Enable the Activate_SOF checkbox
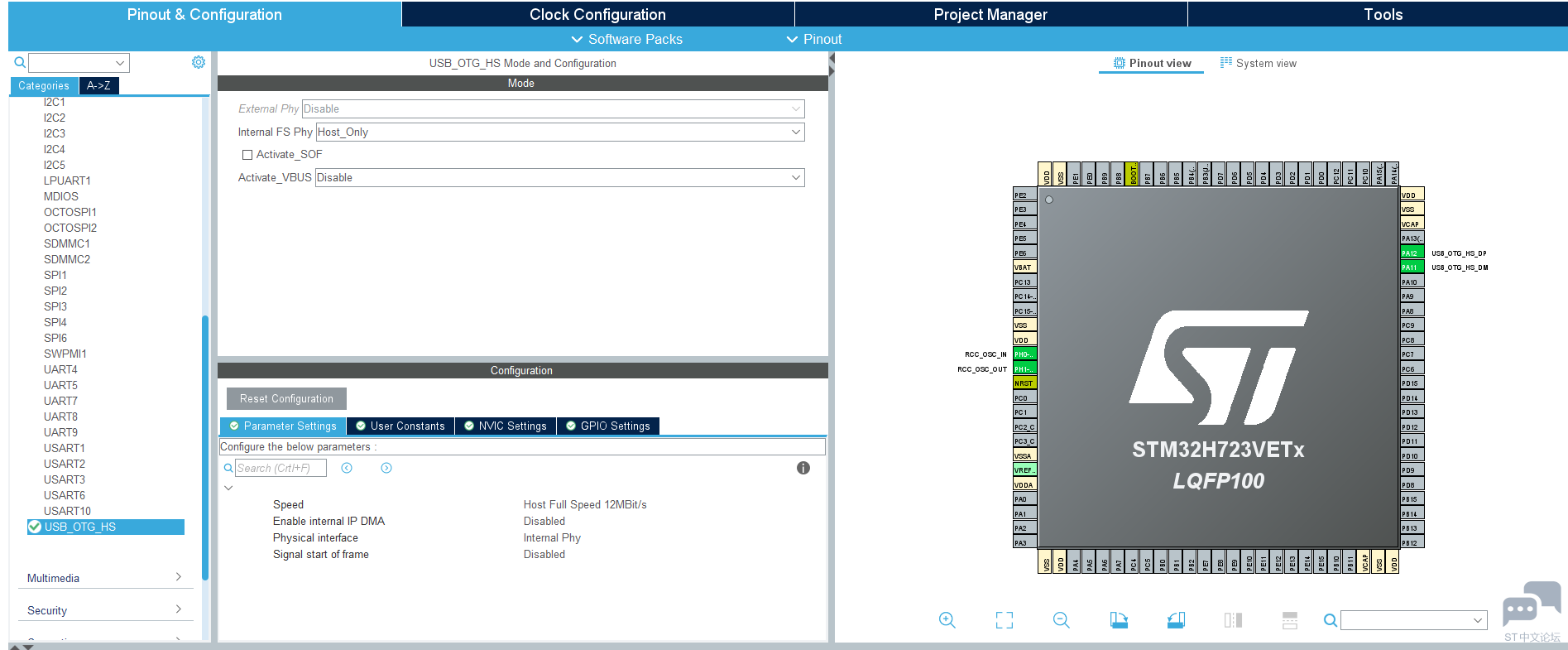This screenshot has width=1568, height=650. click(247, 155)
